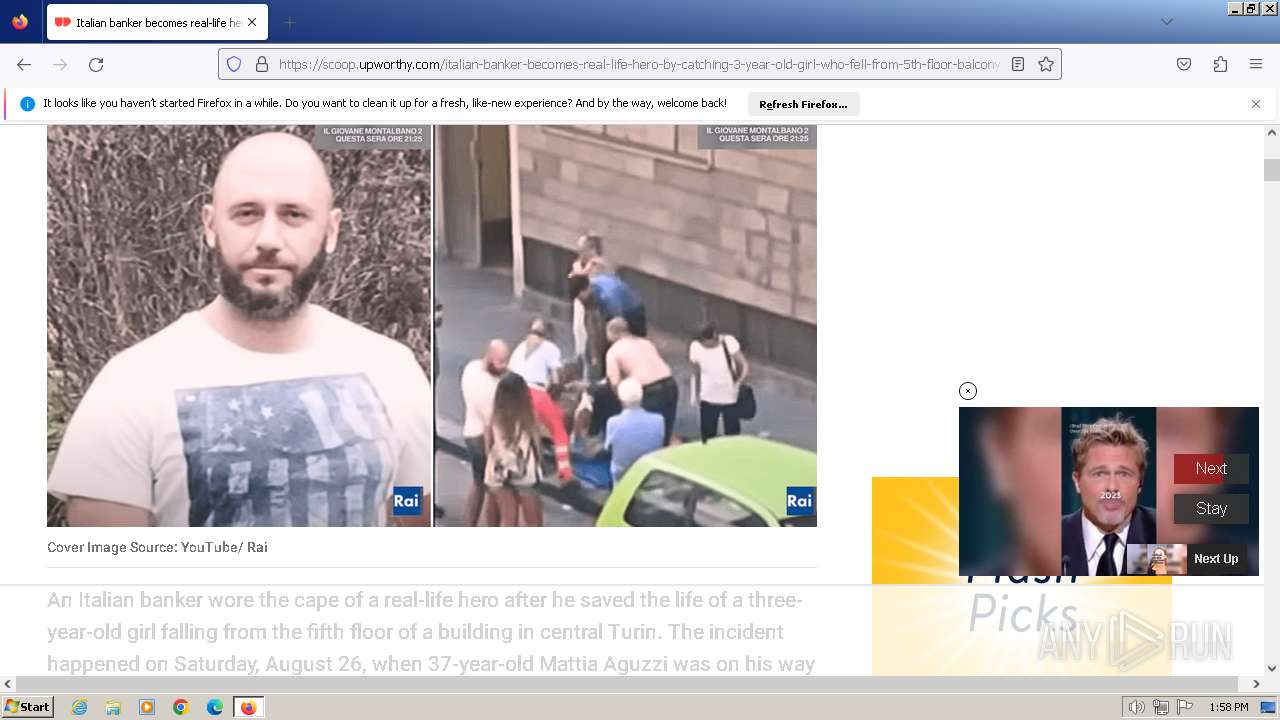
Task: Reload the current page
Action: coord(96,64)
